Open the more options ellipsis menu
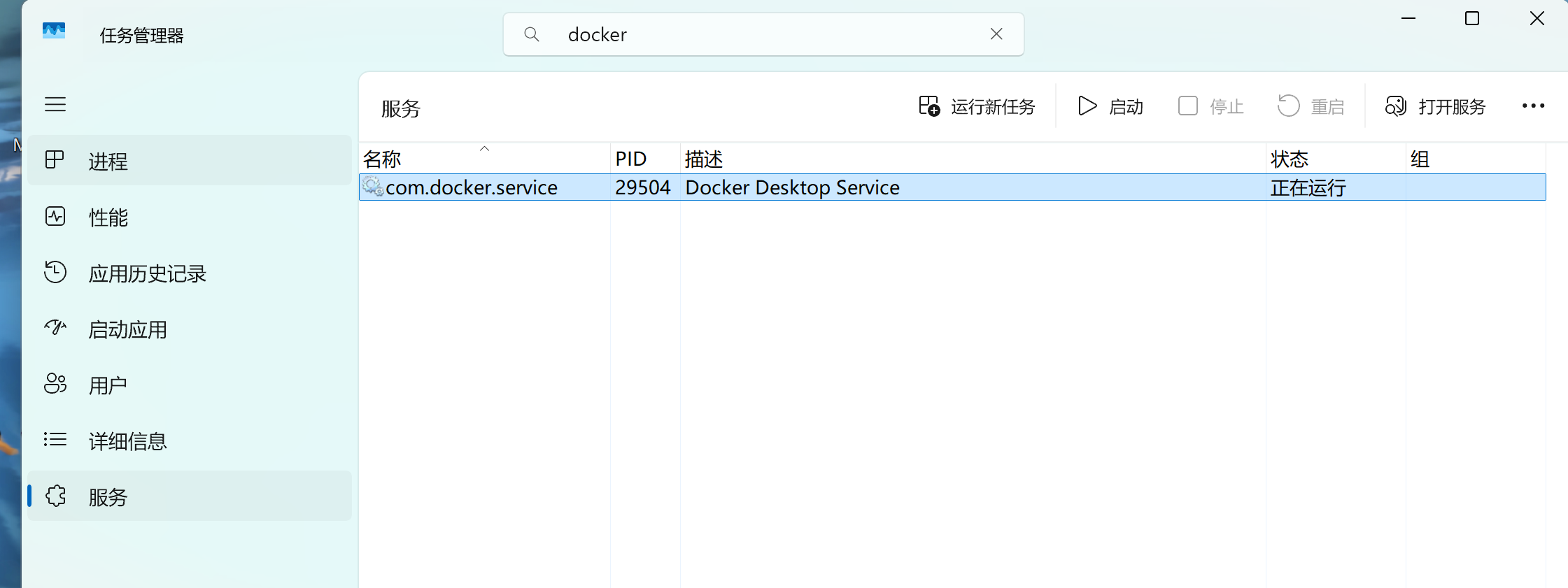Viewport: 1568px width, 588px height. click(x=1533, y=106)
